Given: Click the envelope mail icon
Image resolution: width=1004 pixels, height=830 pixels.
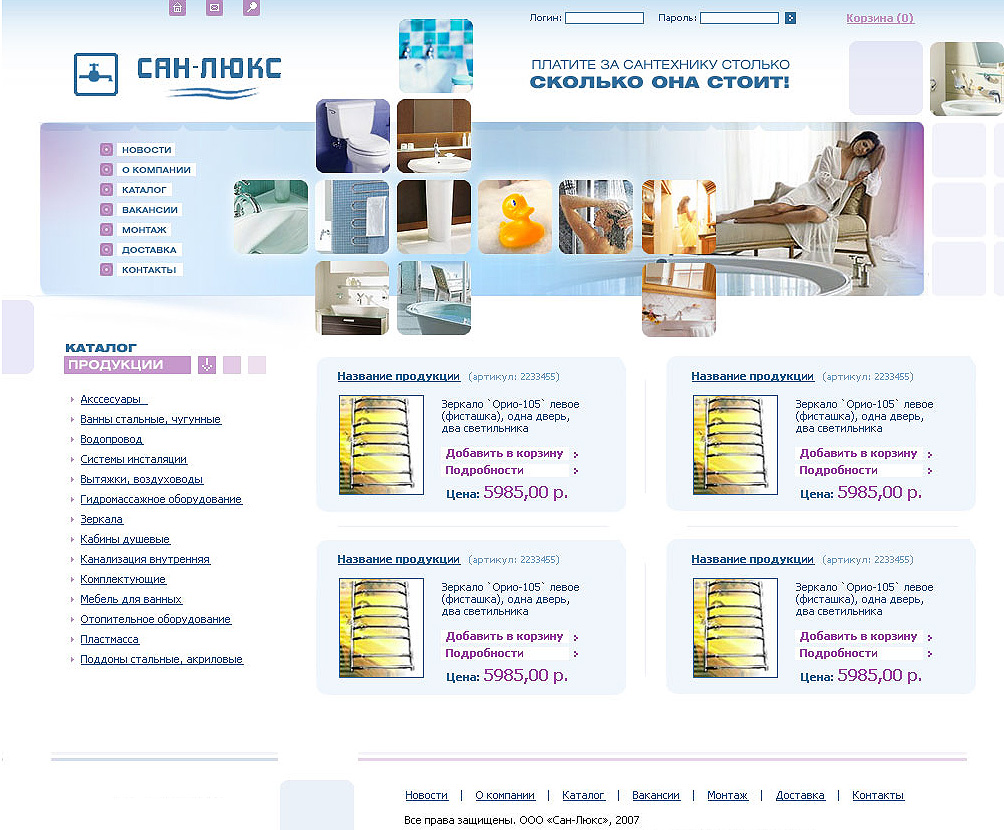Looking at the screenshot, I should click(x=215, y=8).
